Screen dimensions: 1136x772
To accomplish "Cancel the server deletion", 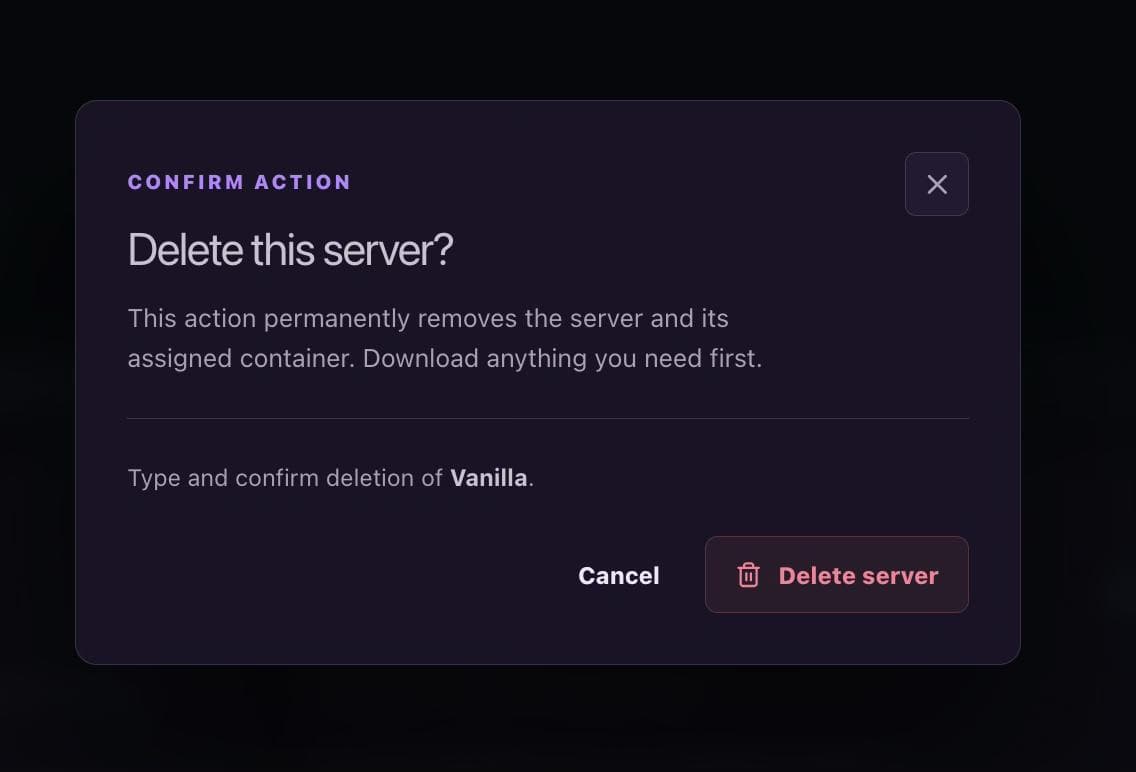I will 619,576.
